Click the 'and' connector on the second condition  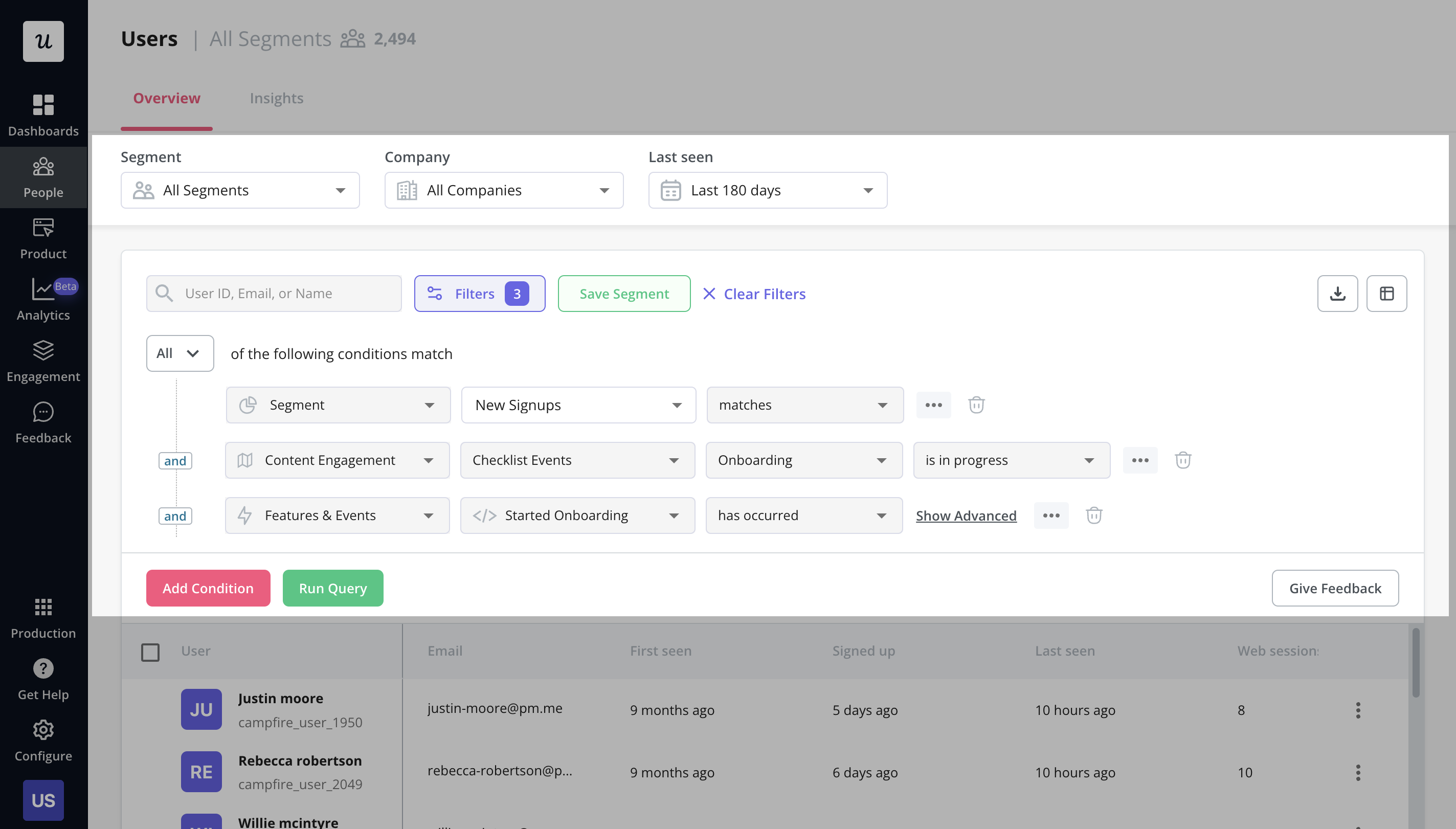[x=175, y=460]
